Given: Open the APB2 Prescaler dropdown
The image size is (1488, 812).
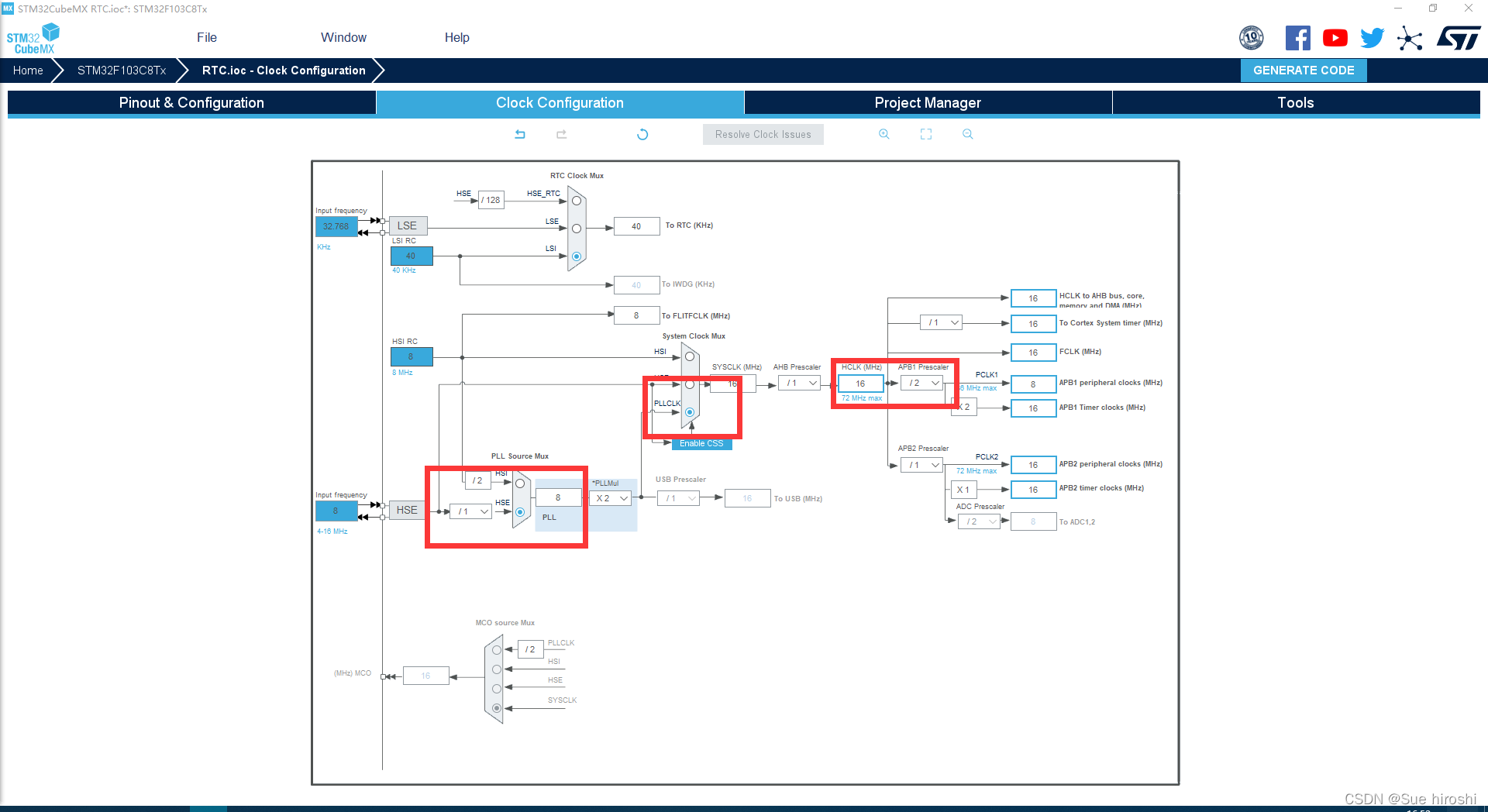Looking at the screenshot, I should coord(922,465).
